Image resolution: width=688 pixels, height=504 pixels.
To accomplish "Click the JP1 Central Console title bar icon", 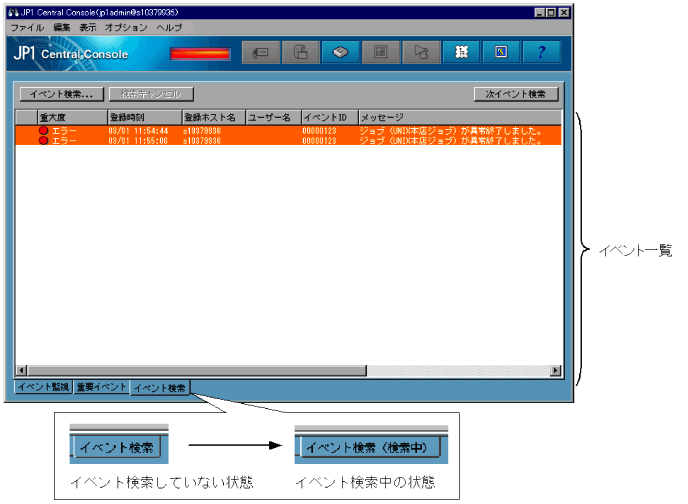I will 14,12.
